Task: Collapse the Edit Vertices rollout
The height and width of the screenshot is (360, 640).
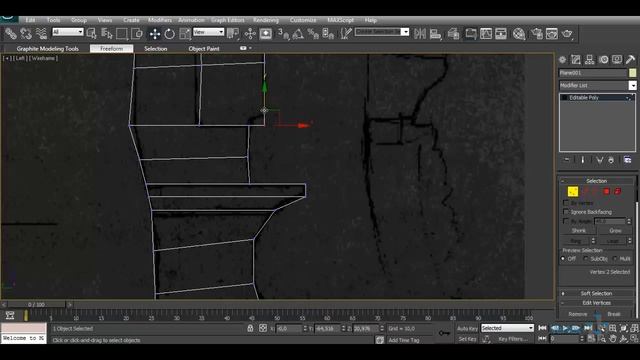Action: 596,303
